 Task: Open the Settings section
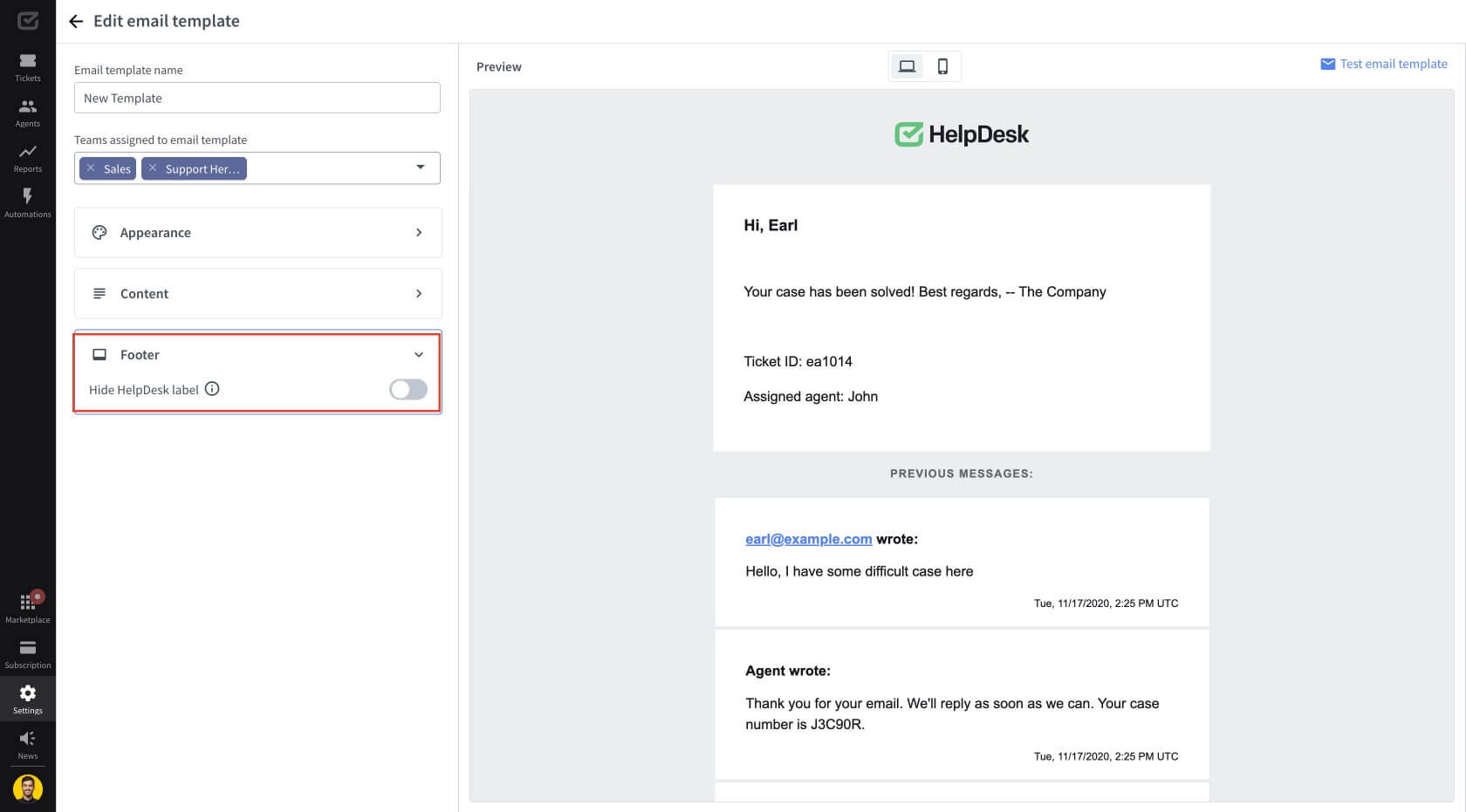click(28, 699)
